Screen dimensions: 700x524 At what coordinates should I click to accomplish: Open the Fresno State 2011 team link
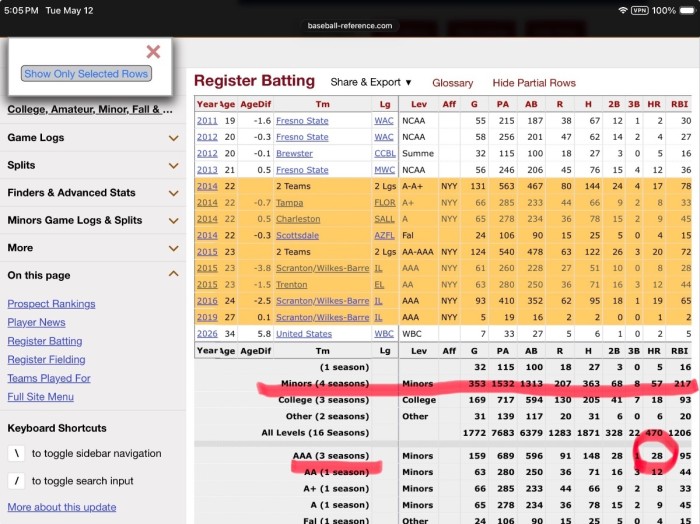(x=302, y=121)
